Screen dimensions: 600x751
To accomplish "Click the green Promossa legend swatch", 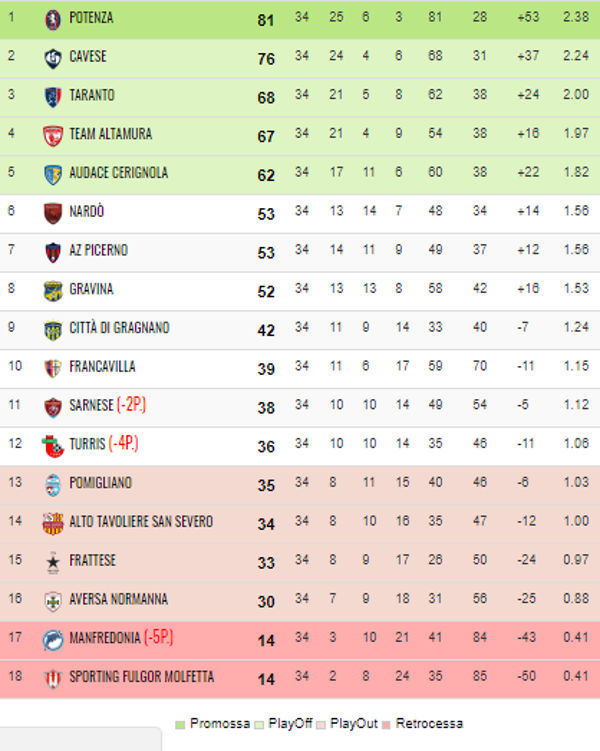I will tap(180, 724).
